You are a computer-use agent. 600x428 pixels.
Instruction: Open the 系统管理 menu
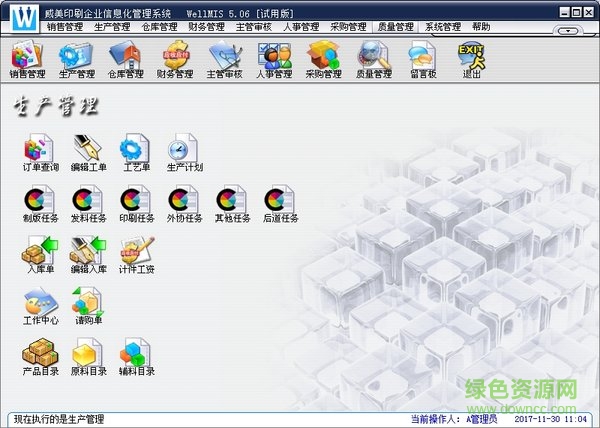point(443,27)
